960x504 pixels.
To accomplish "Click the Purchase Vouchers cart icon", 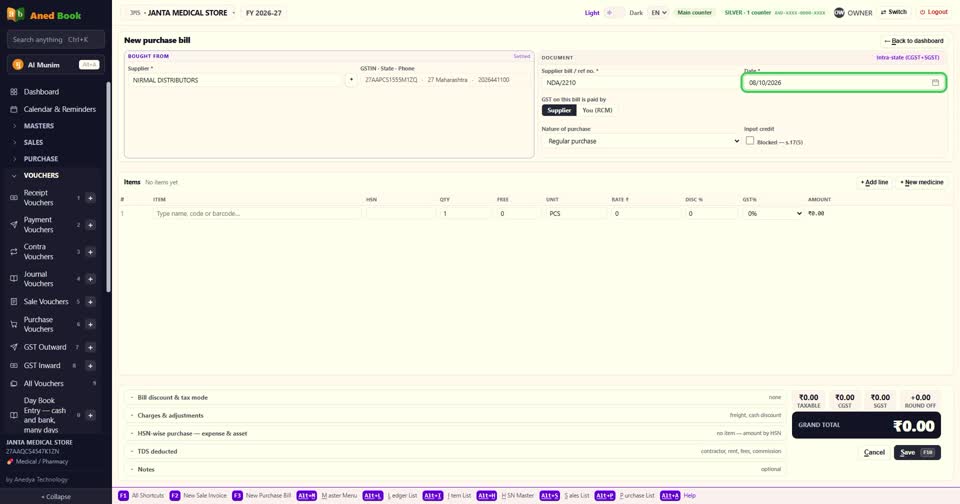I will pos(13,325).
